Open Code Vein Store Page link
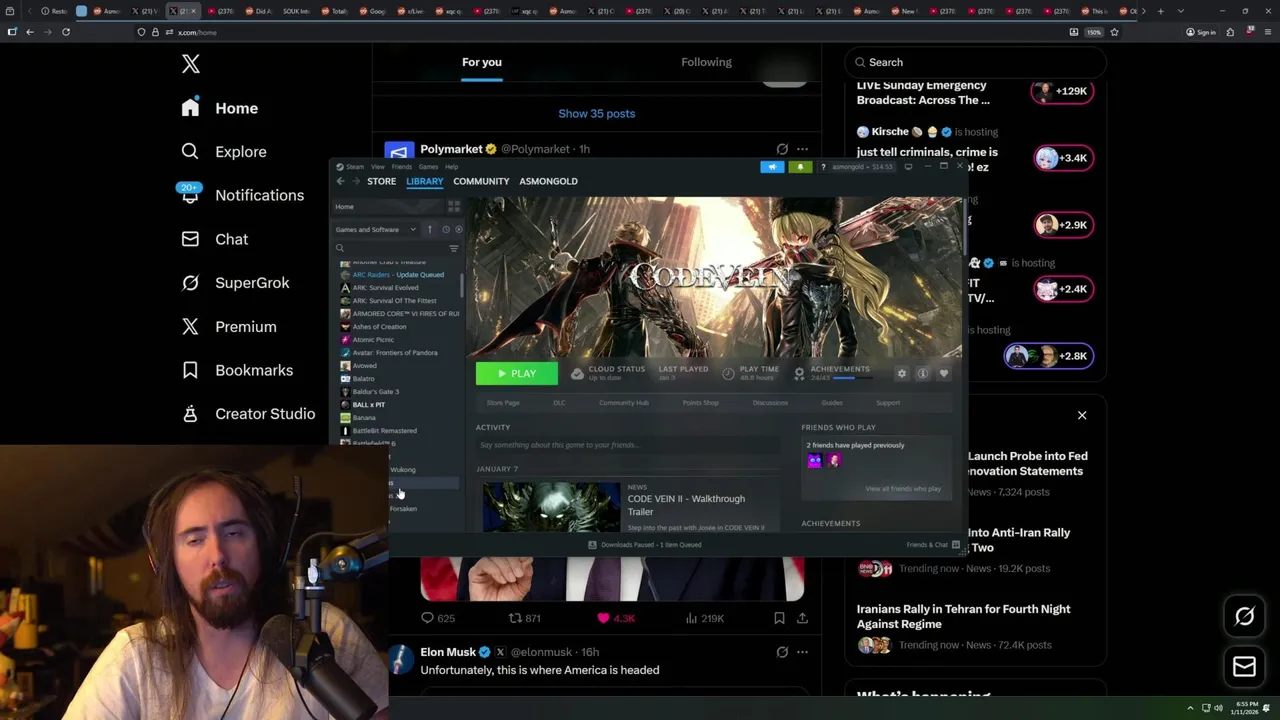The width and height of the screenshot is (1280, 720). 503,403
